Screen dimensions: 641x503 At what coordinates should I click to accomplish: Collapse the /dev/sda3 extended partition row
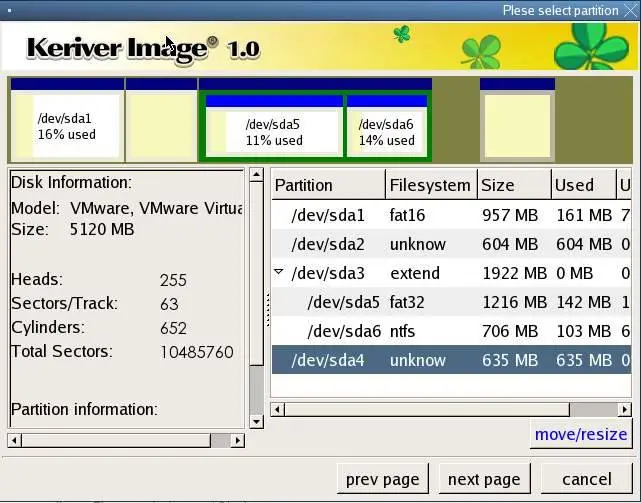pos(278,272)
